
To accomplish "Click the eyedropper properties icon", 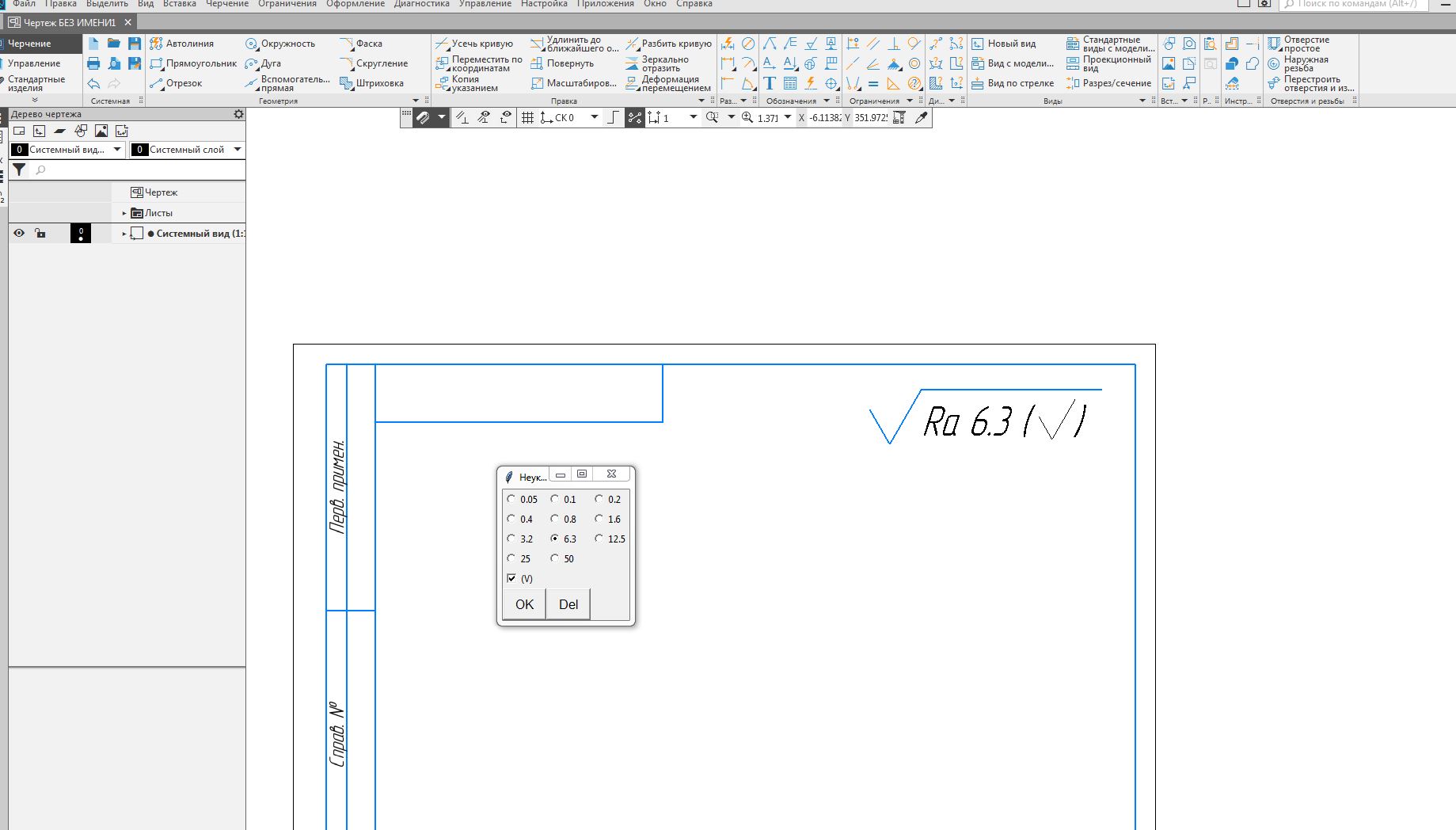I will pyautogui.click(x=921, y=117).
